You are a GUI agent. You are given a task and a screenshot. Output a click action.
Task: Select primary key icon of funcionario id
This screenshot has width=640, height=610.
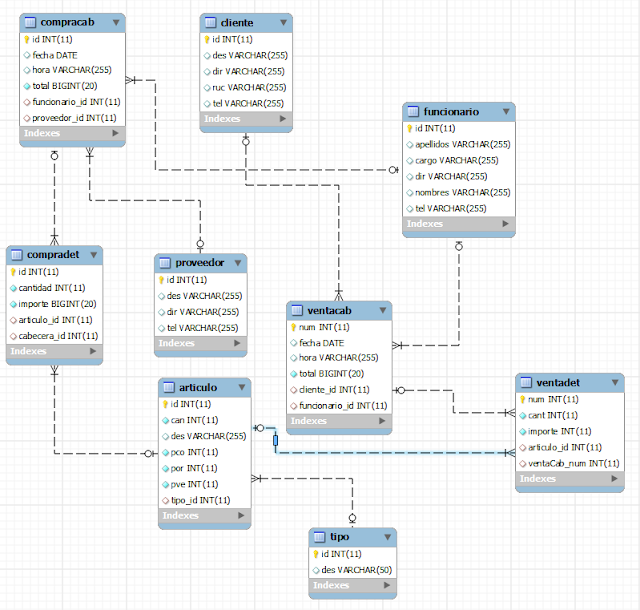[x=410, y=129]
